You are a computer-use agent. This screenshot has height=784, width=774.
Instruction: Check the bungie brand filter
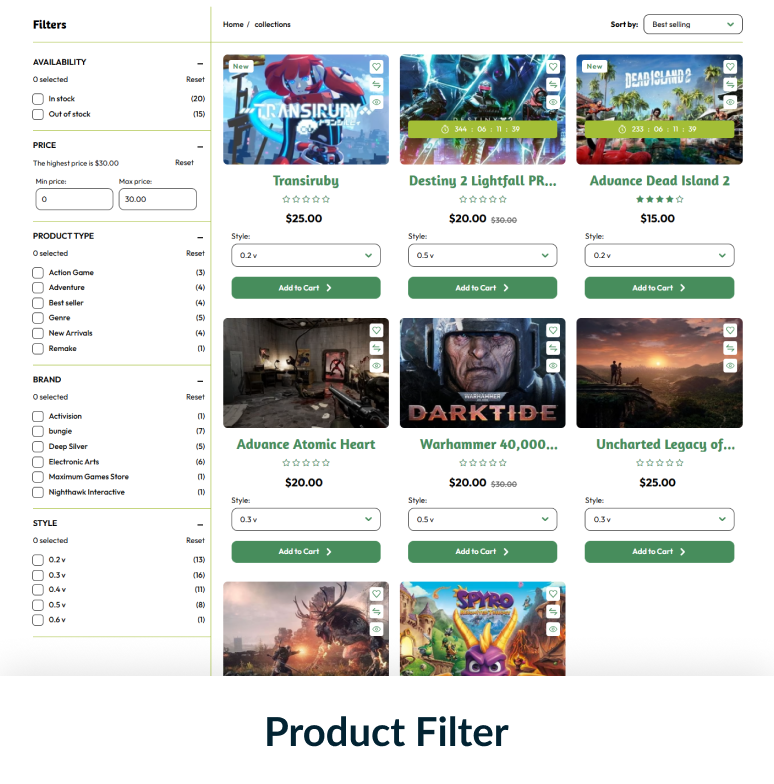pos(38,432)
